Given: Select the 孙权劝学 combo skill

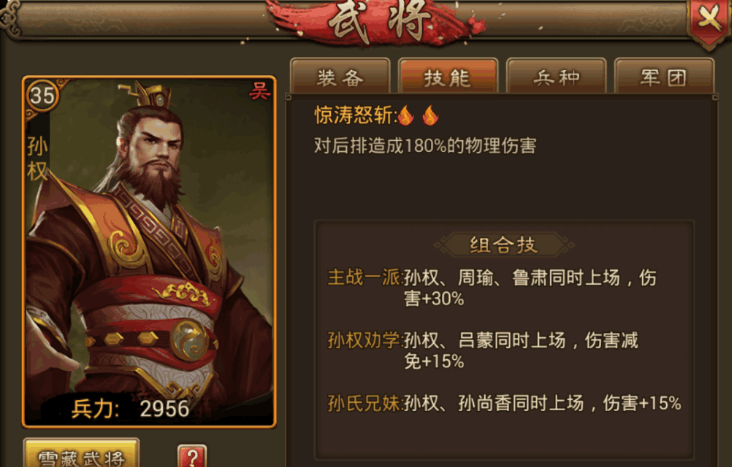Looking at the screenshot, I should tap(483, 350).
